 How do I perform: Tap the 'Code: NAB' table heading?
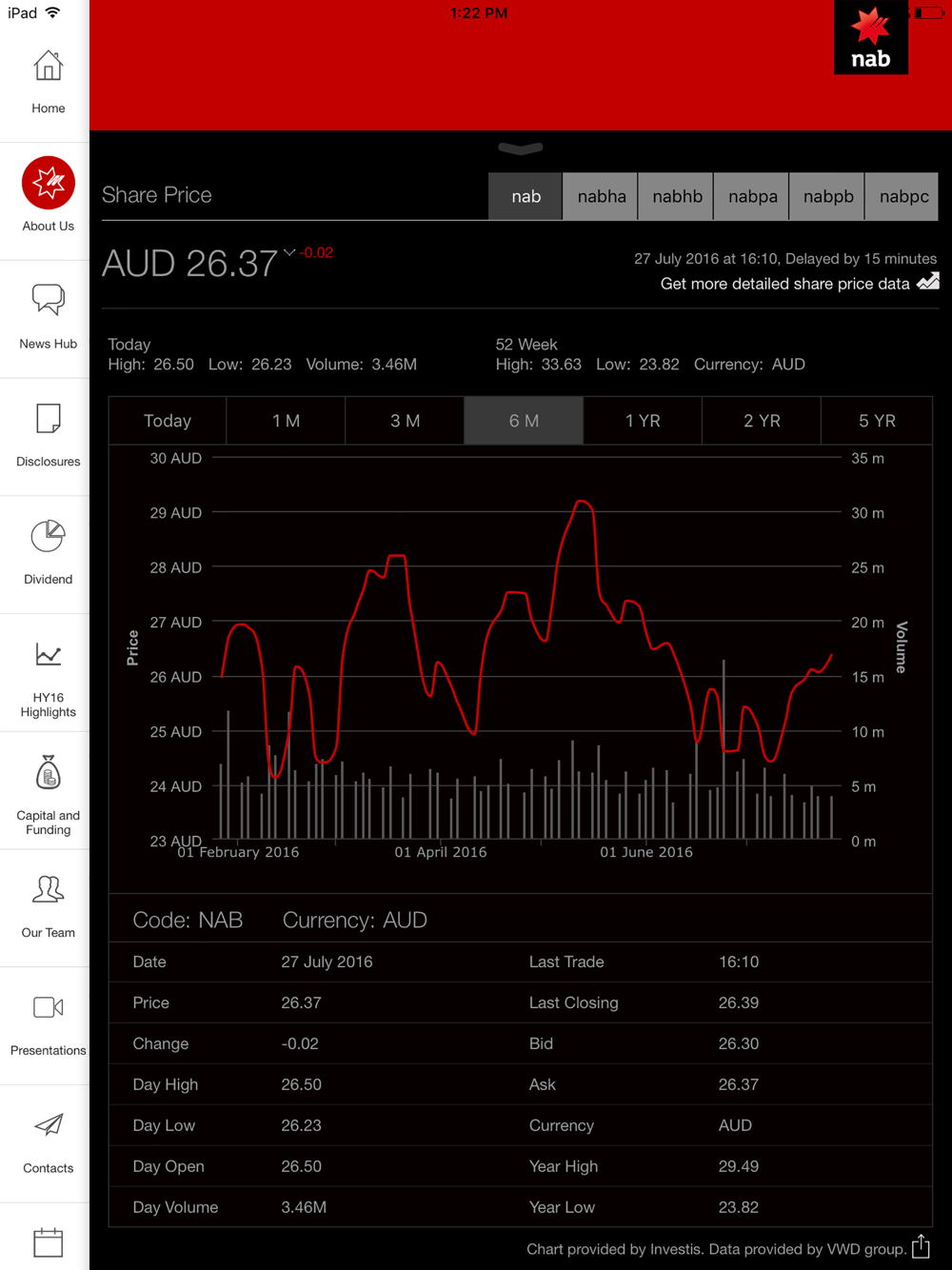188,921
